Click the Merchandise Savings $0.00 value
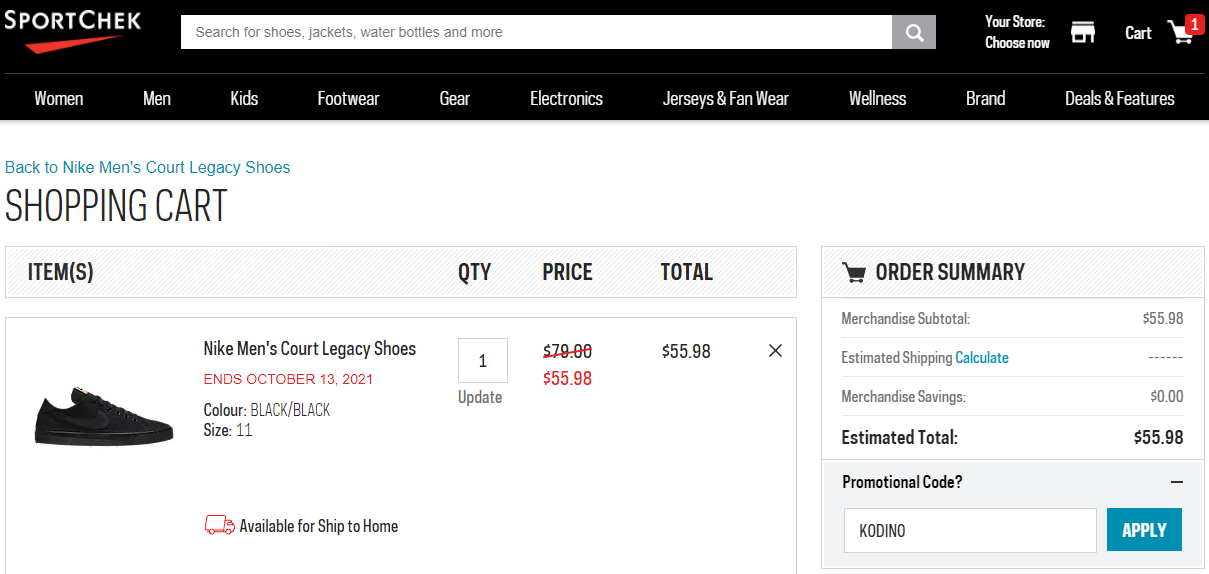The width and height of the screenshot is (1209, 574). tap(1167, 397)
